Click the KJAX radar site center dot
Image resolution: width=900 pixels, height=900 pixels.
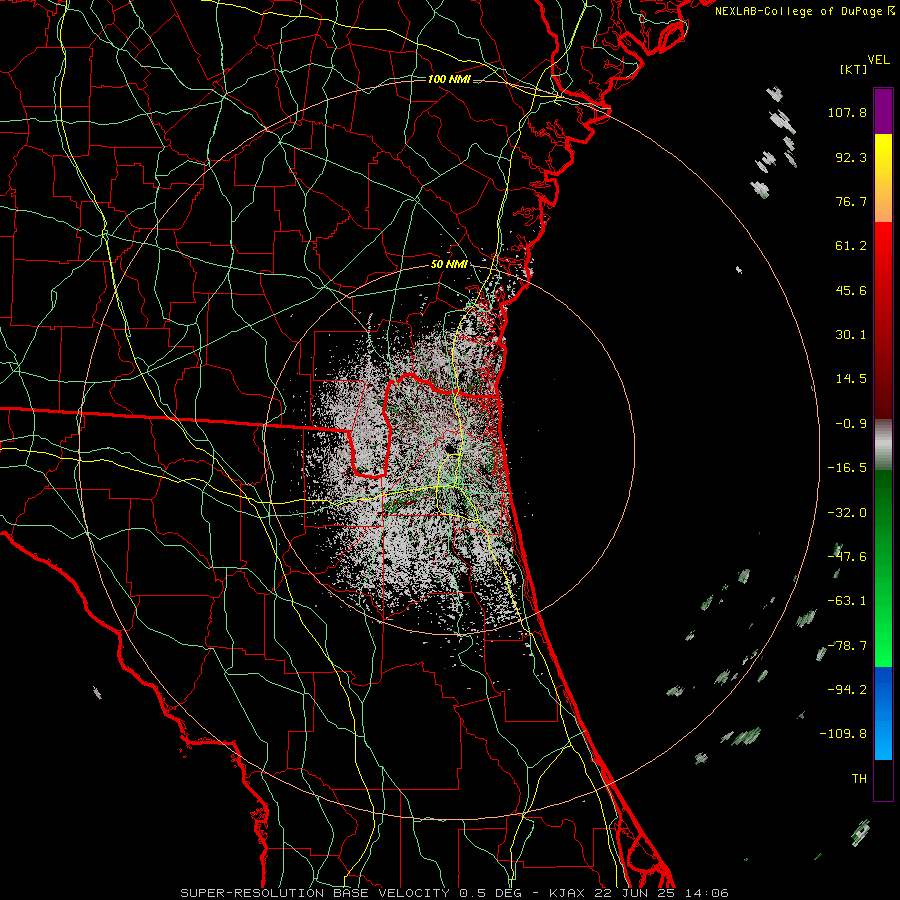(449, 448)
